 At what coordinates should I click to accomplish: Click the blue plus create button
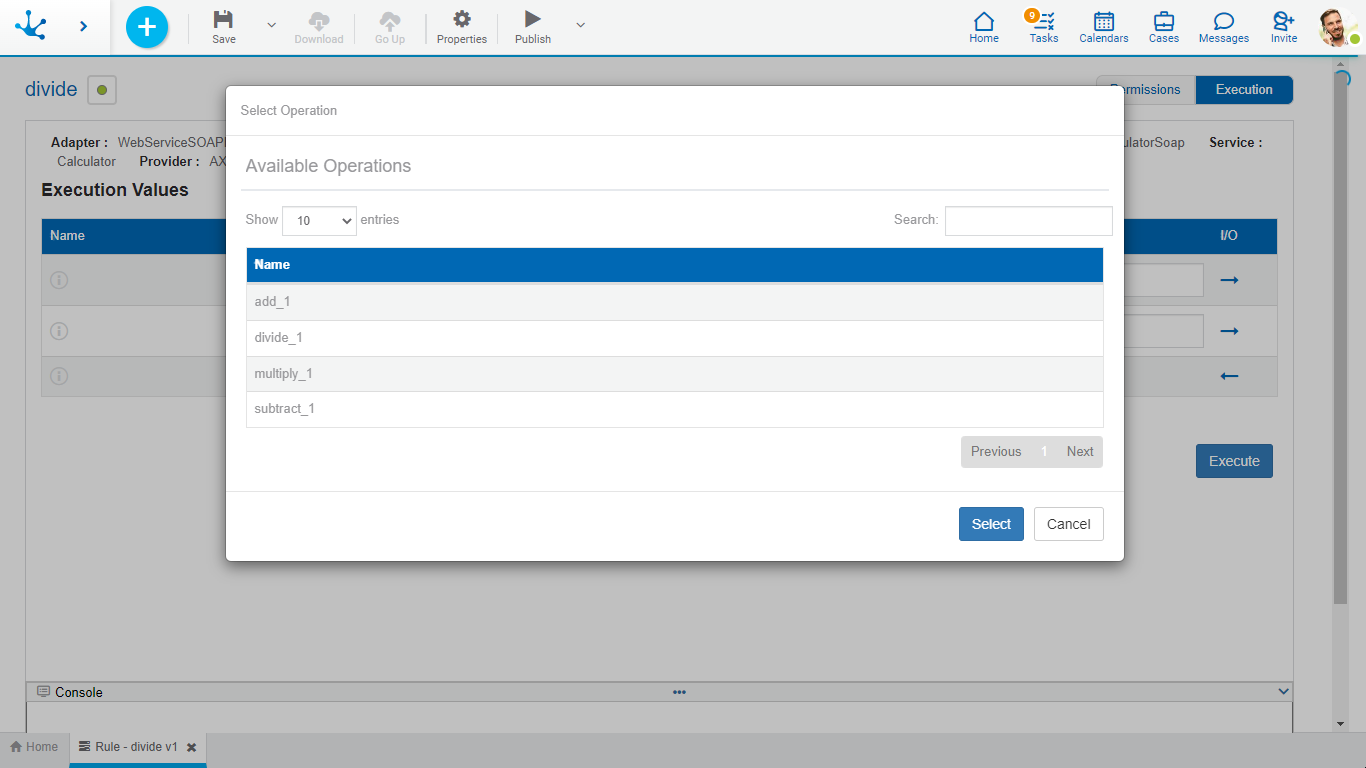click(x=147, y=26)
